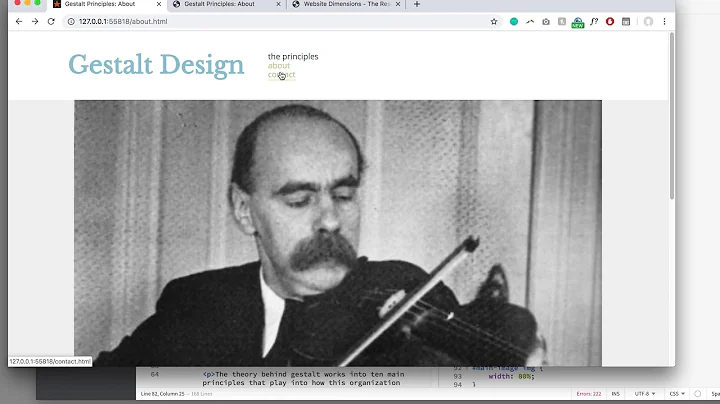Open CSS language dropdown in editor
Image resolution: width=720 pixels, height=404 pixels.
[x=677, y=394]
